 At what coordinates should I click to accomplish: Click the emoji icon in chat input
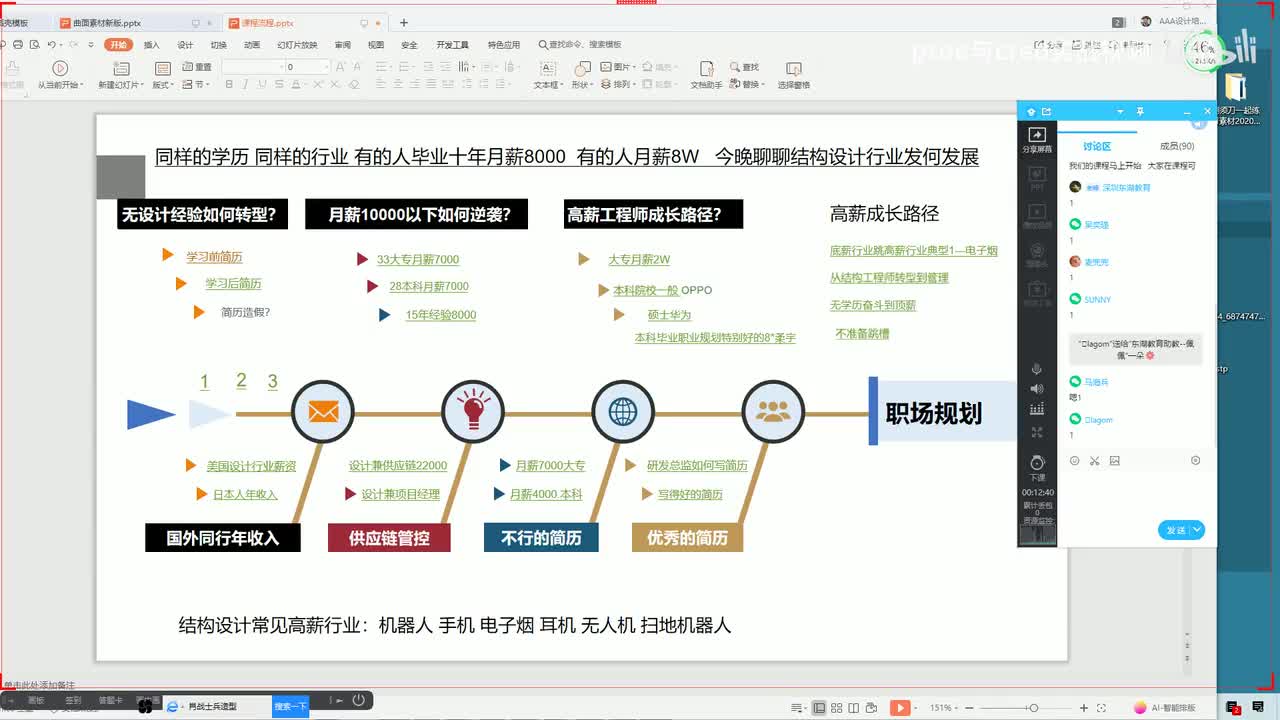[1075, 461]
